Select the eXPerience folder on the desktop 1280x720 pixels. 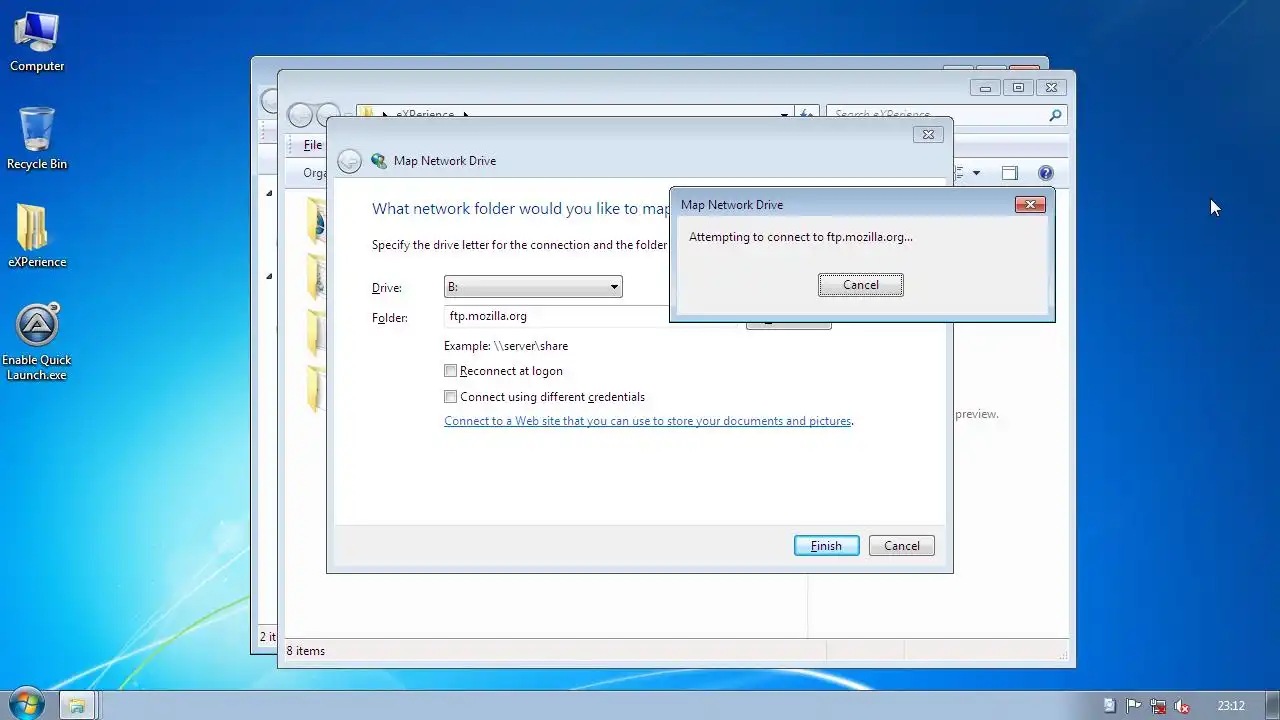[x=37, y=237]
